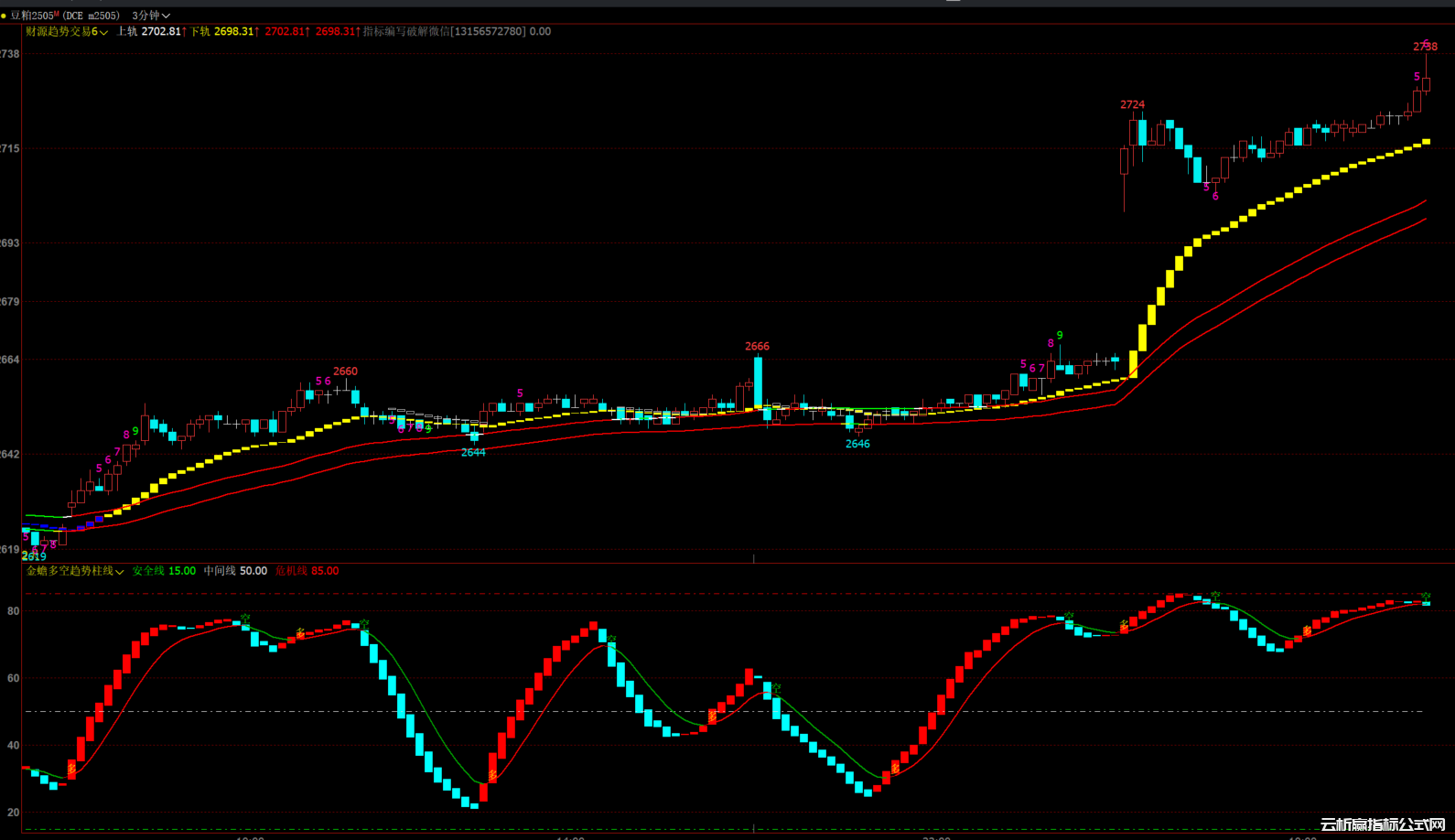Select the 安全线 15.00 label

164,571
